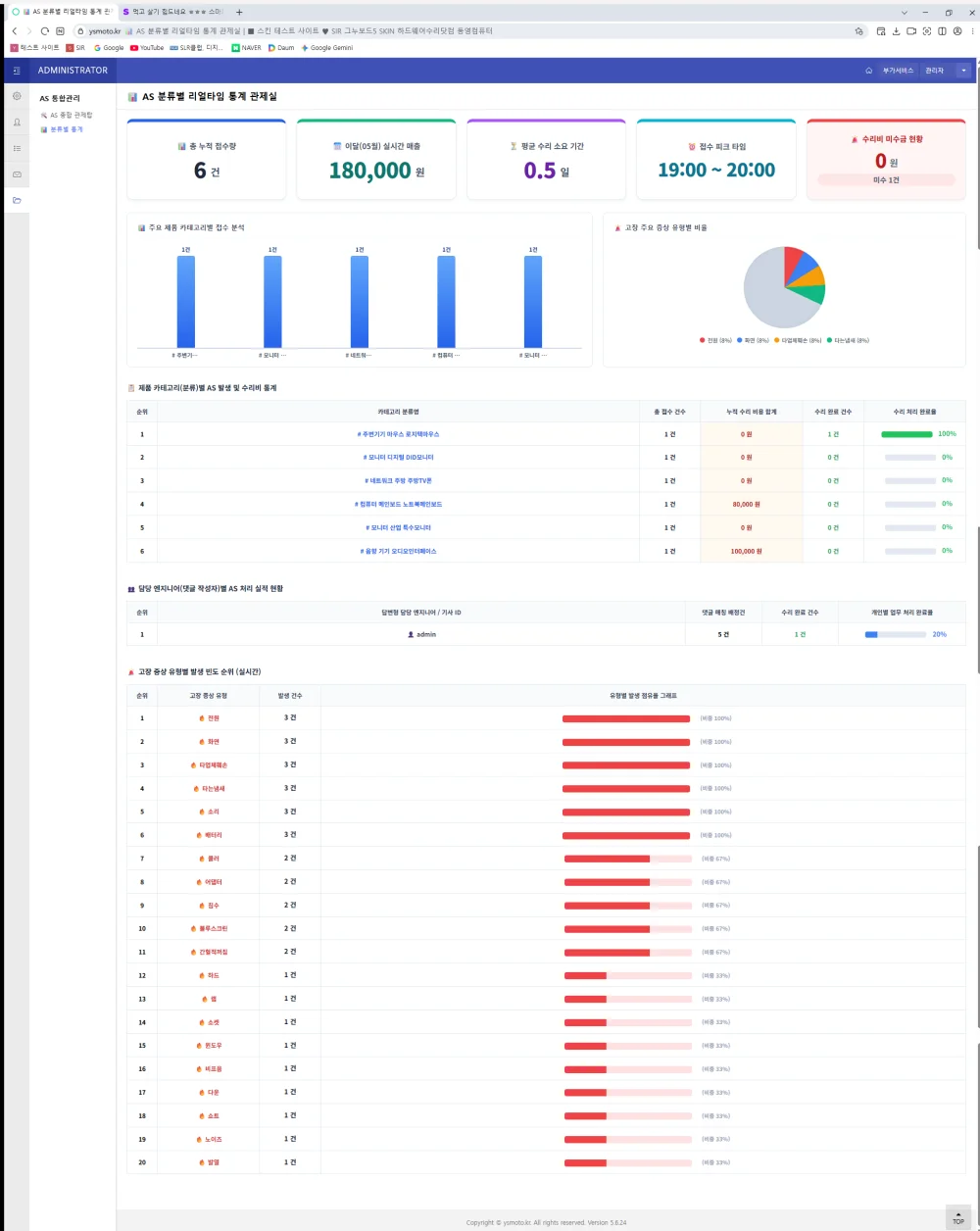Image resolution: width=980 pixels, height=1231 pixels.
Task: Open the '네트워크 주방 주방TV폰' category link
Action: click(x=399, y=481)
